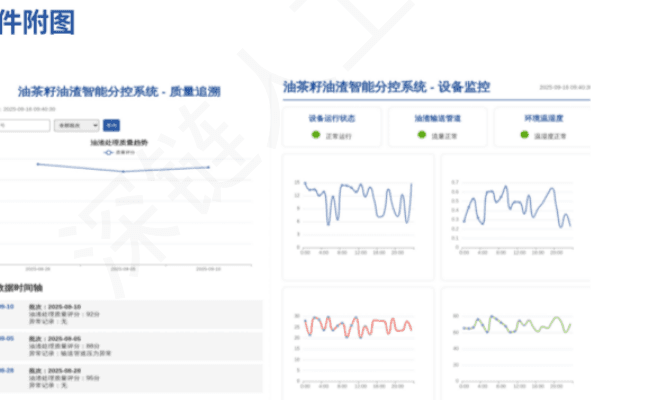Open timeline entry 批次:2025-08-28

coord(131,378)
